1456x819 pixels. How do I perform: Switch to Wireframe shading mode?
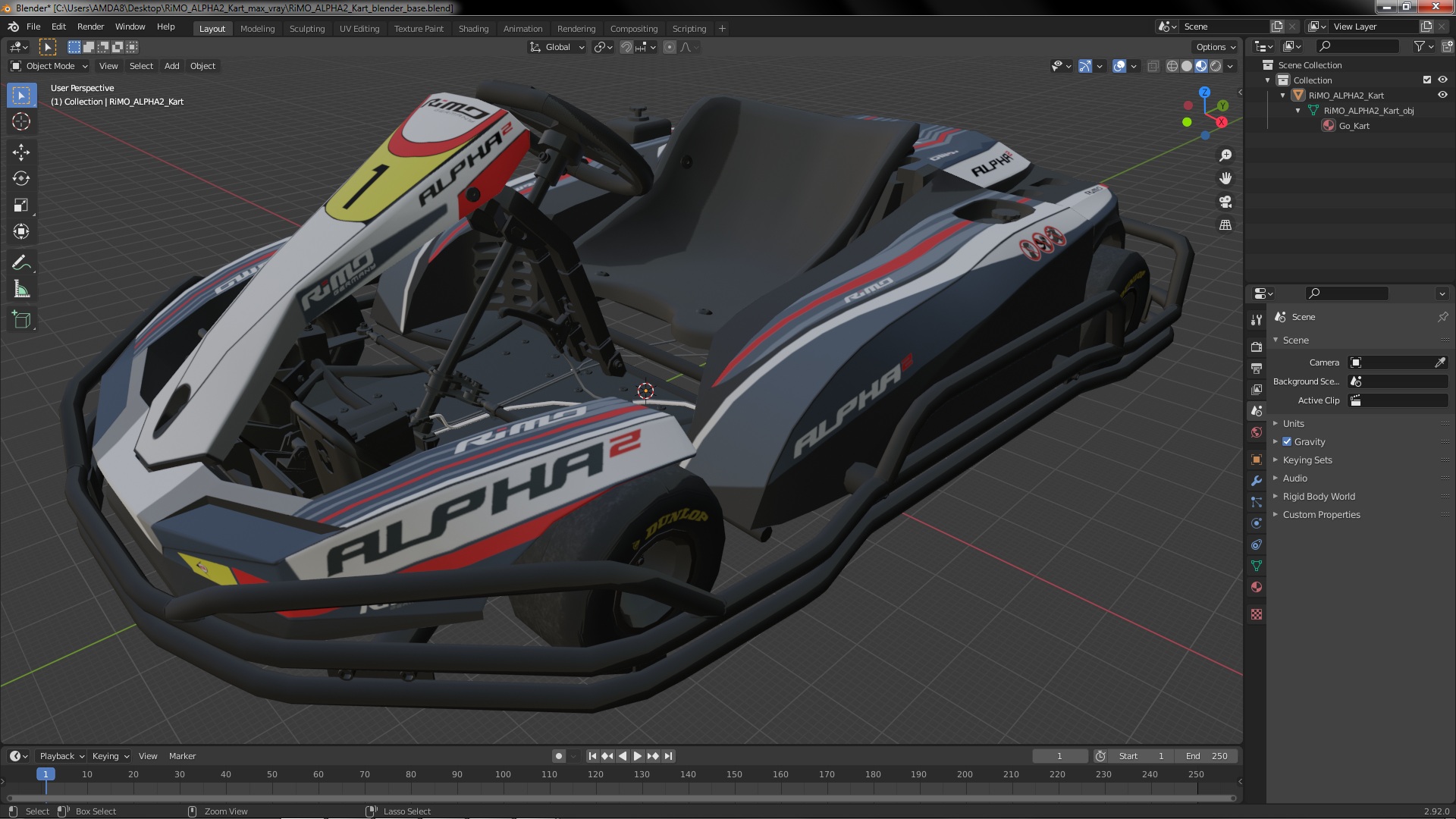click(1172, 67)
